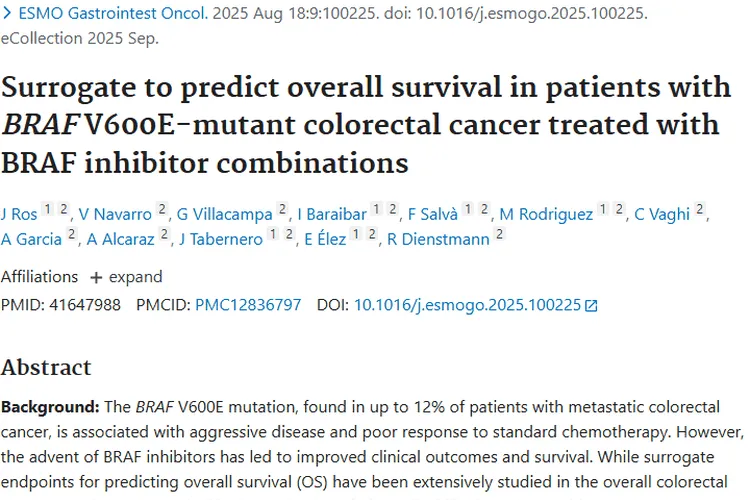This screenshot has height=500, width=750.
Task: Open author A Garcia link
Action: (32, 239)
